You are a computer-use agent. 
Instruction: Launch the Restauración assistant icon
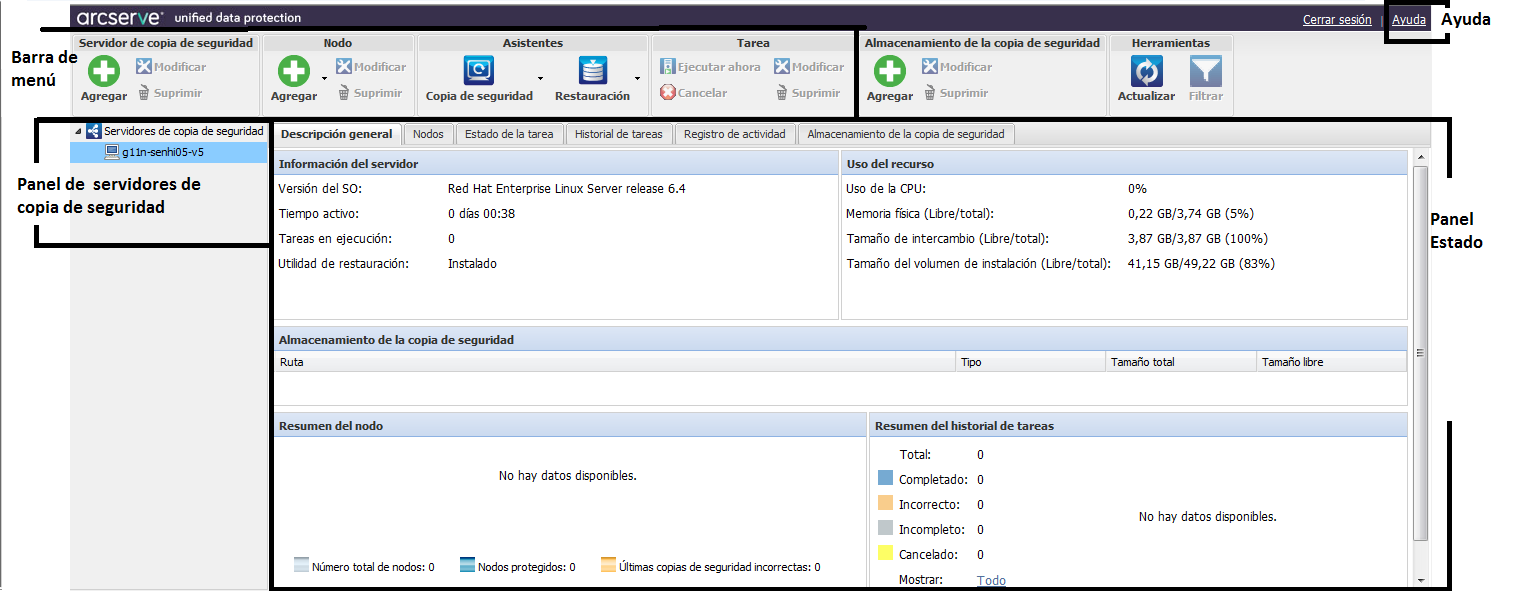(593, 71)
